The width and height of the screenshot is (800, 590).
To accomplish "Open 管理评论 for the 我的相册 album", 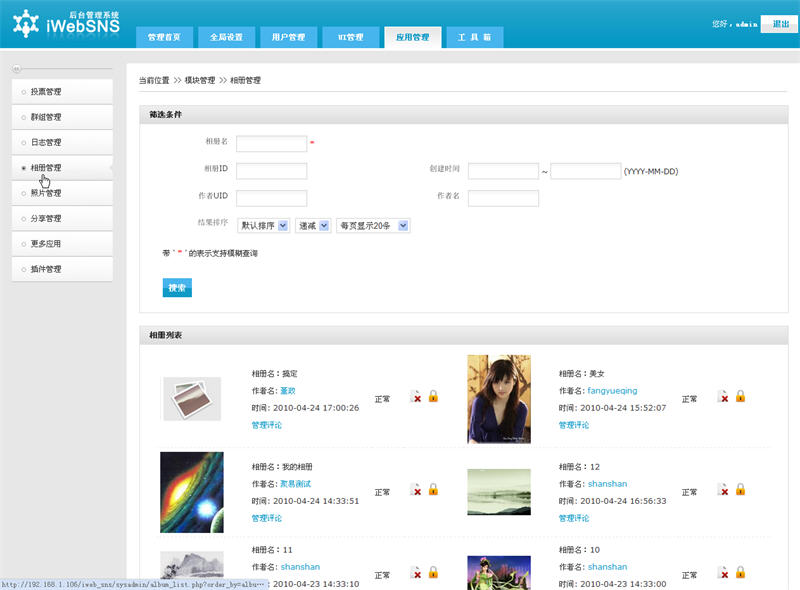I will coord(266,518).
